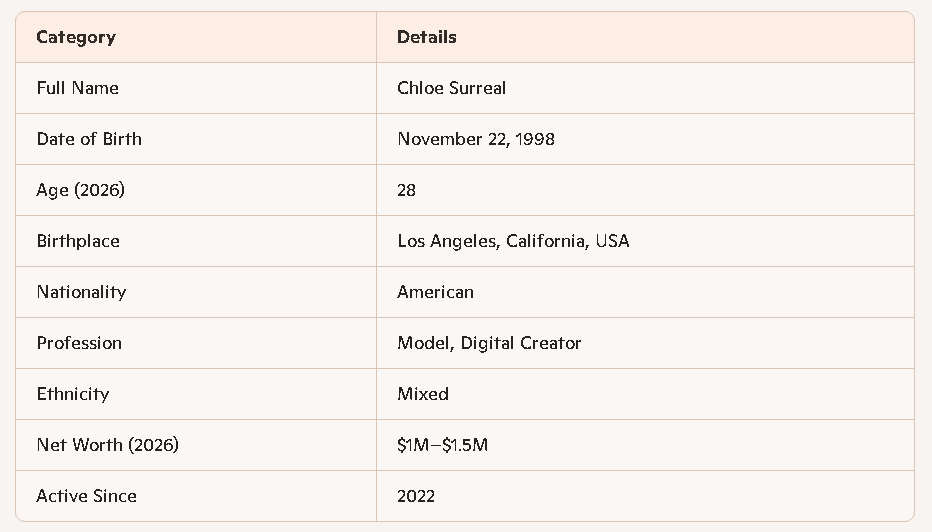This screenshot has height=532, width=932.
Task: Click the Details column header
Action: (427, 37)
